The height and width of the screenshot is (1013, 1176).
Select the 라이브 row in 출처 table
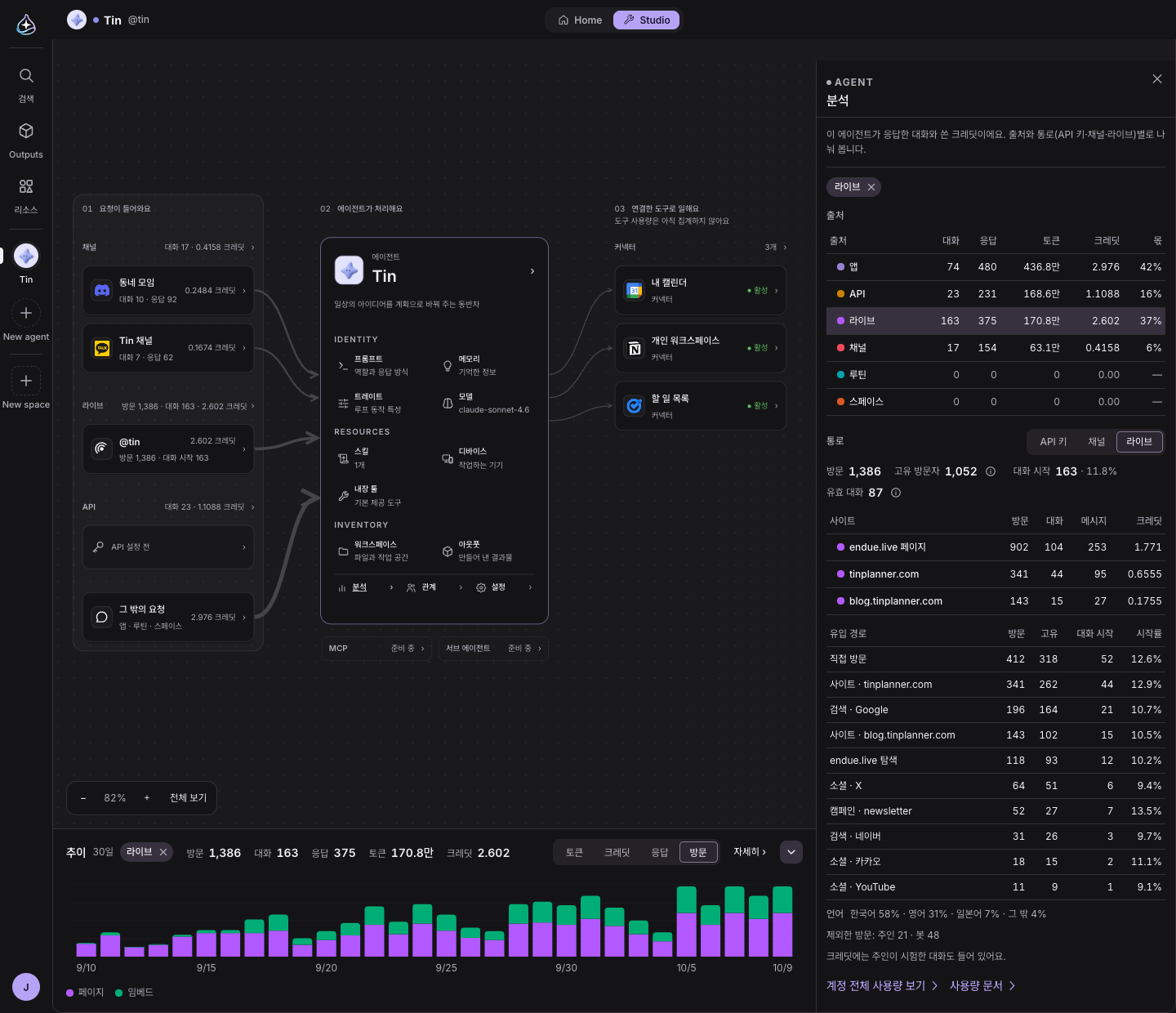pos(996,321)
